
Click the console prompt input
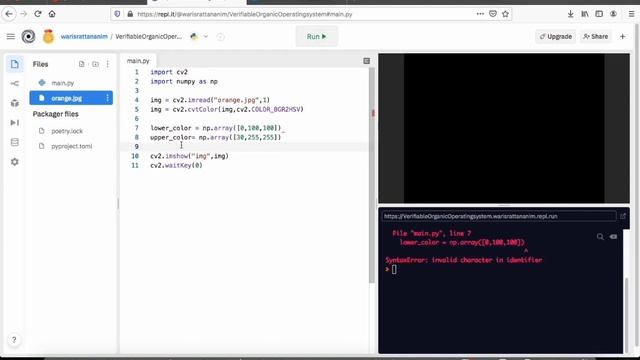pos(394,269)
